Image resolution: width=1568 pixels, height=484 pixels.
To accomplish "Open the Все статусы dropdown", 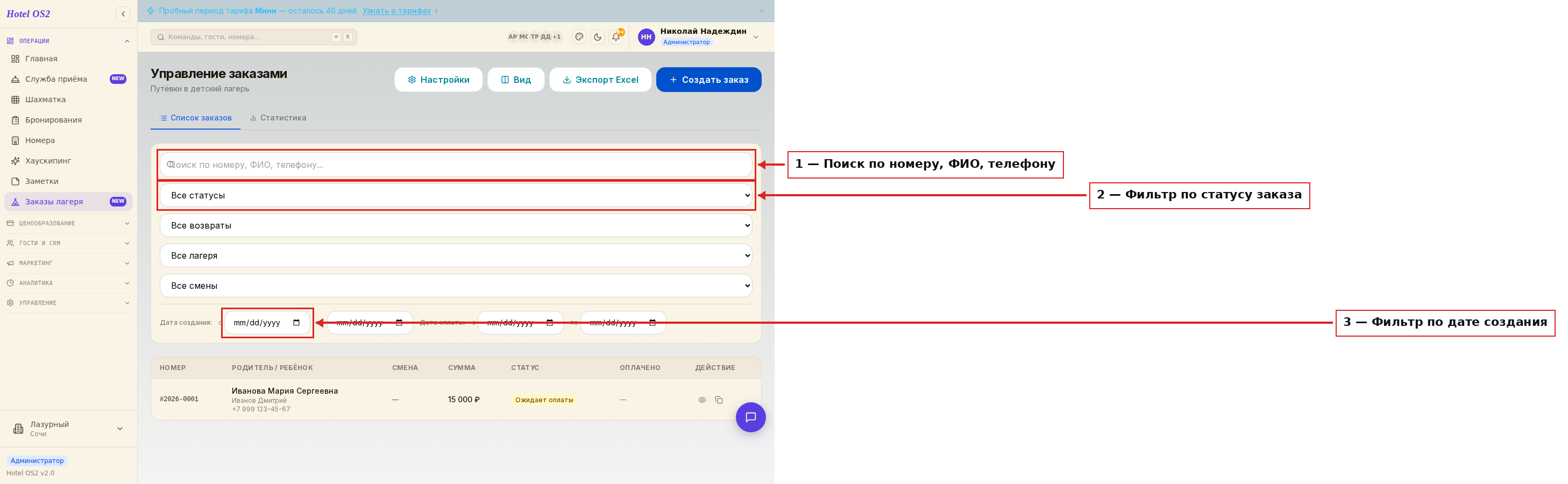I will [x=456, y=195].
